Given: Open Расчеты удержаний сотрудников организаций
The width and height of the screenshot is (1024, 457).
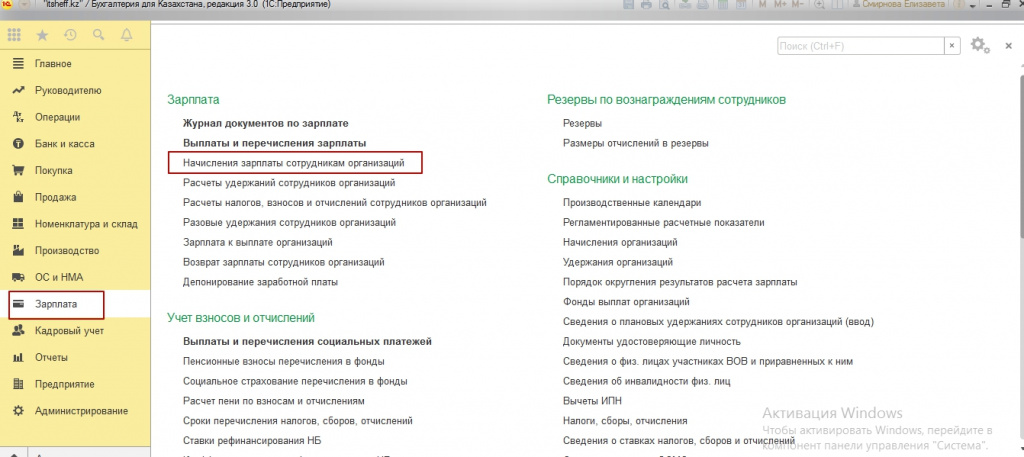Looking at the screenshot, I should click(289, 183).
